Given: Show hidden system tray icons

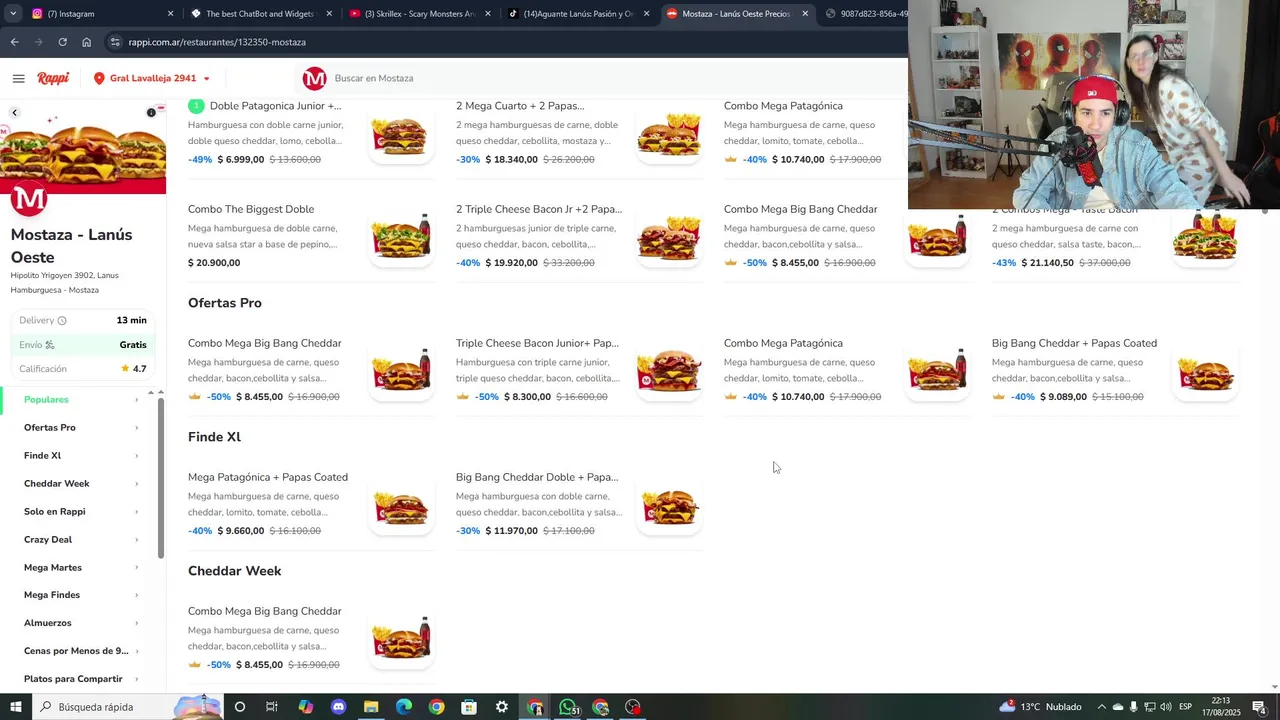Looking at the screenshot, I should click(1101, 707).
